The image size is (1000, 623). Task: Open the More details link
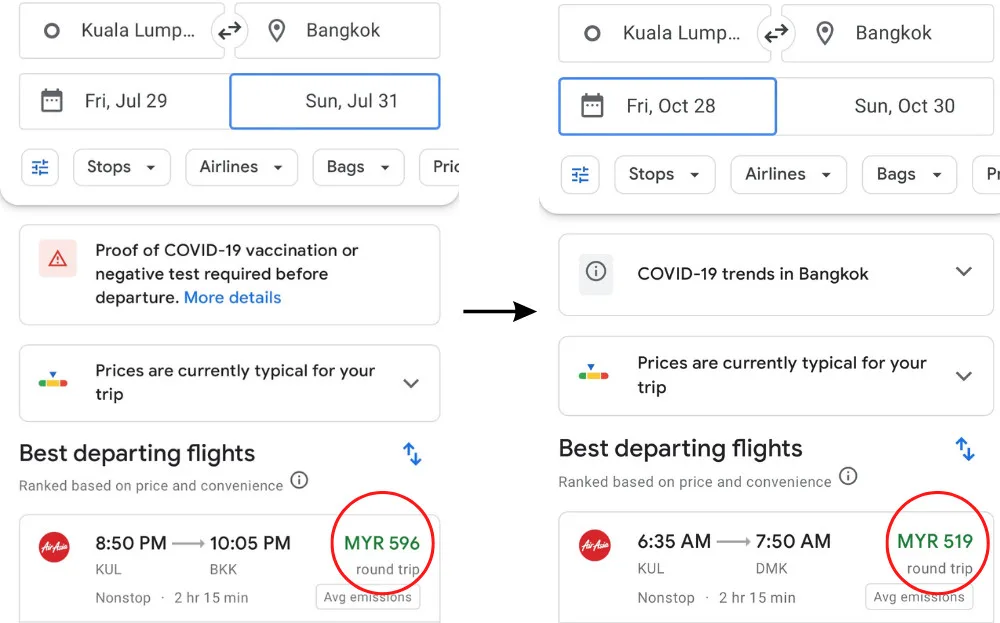[x=232, y=298]
